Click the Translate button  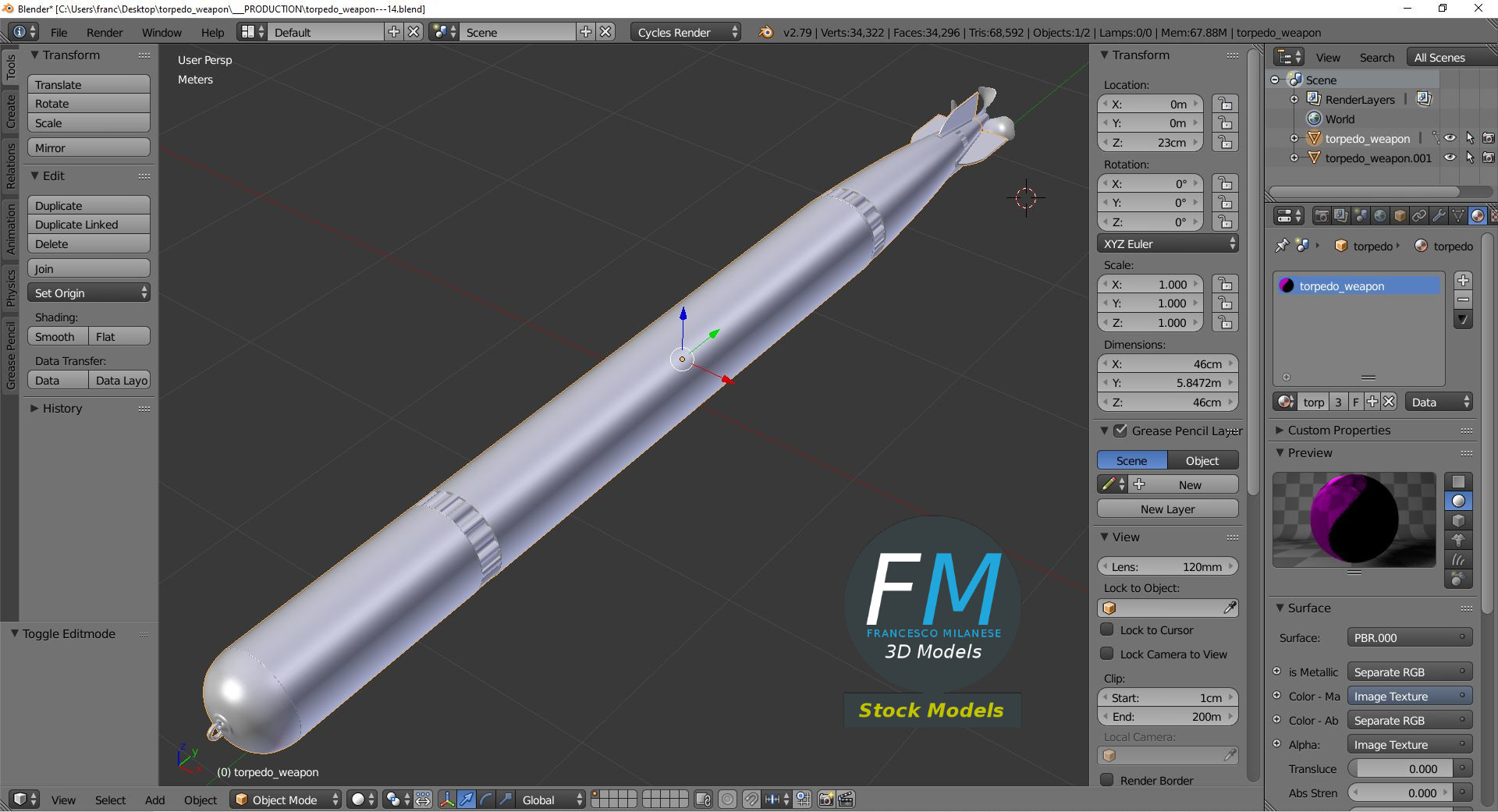(x=89, y=84)
